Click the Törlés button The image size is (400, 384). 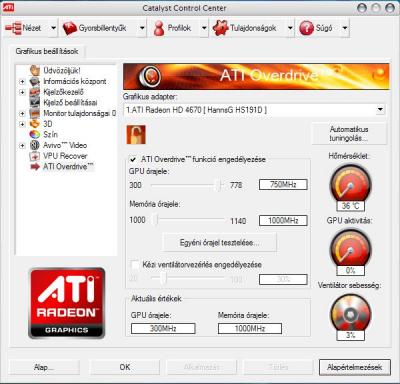click(278, 367)
